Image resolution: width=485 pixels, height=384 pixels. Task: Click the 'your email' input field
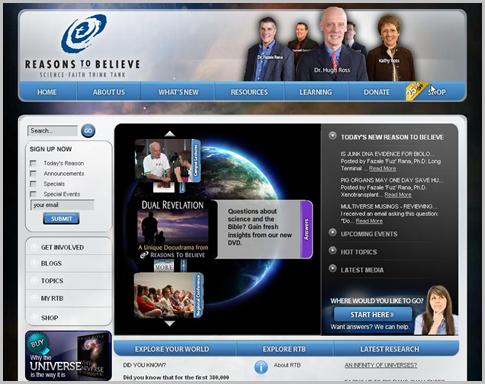(62, 205)
